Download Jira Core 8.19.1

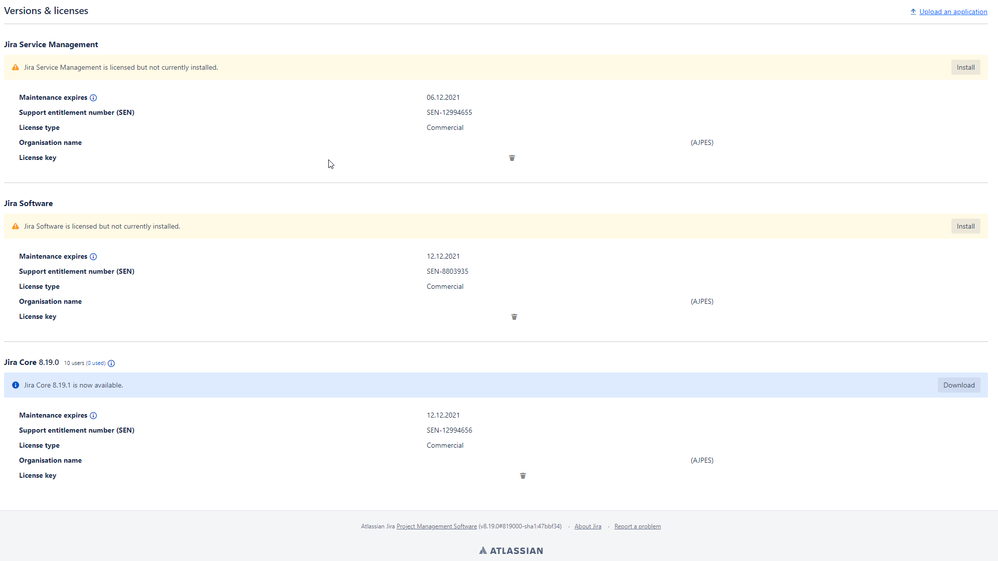click(x=959, y=385)
